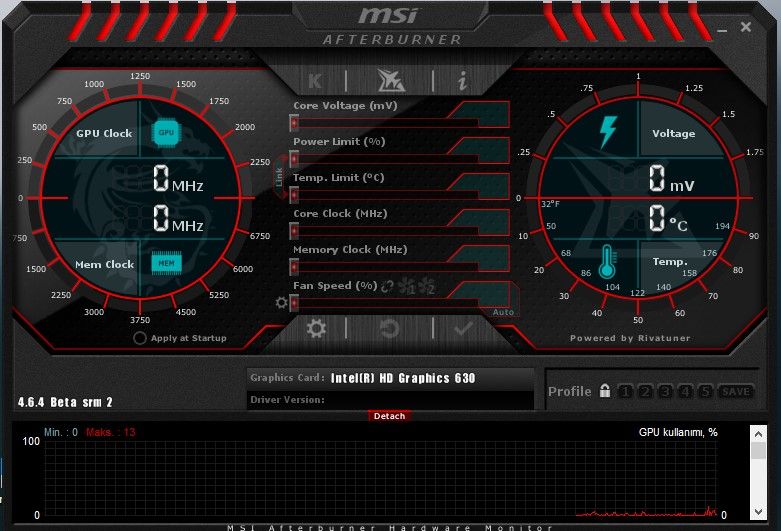Click the thermometer temperature icon
781x531 pixels.
(607, 261)
